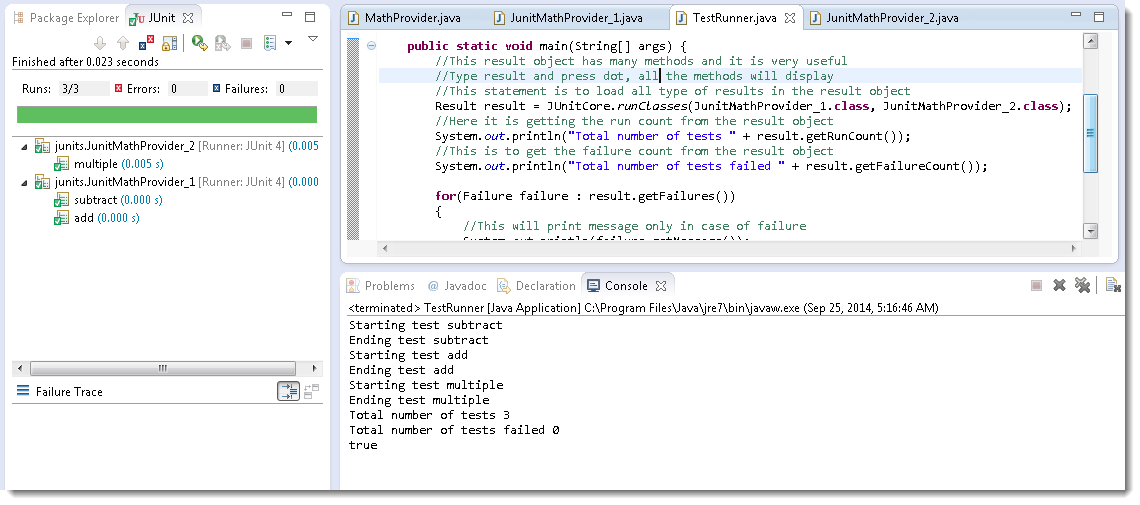Open the Problems view tab

(x=381, y=286)
